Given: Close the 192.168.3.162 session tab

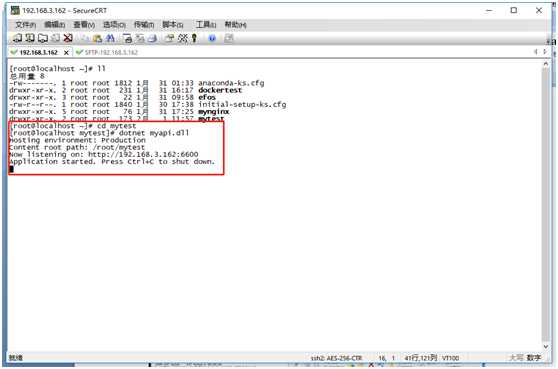Looking at the screenshot, I should (66, 53).
